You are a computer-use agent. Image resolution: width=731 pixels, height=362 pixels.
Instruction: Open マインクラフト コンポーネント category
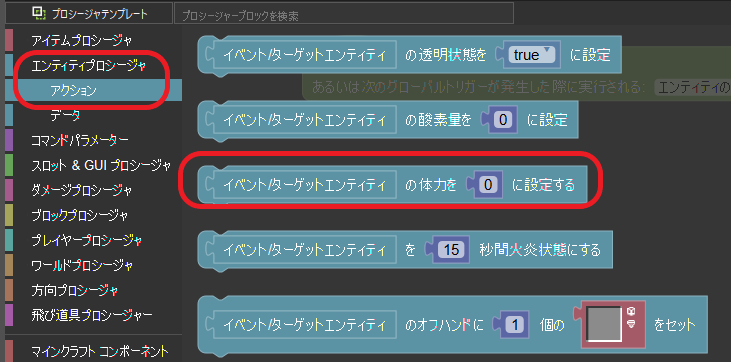click(x=100, y=351)
